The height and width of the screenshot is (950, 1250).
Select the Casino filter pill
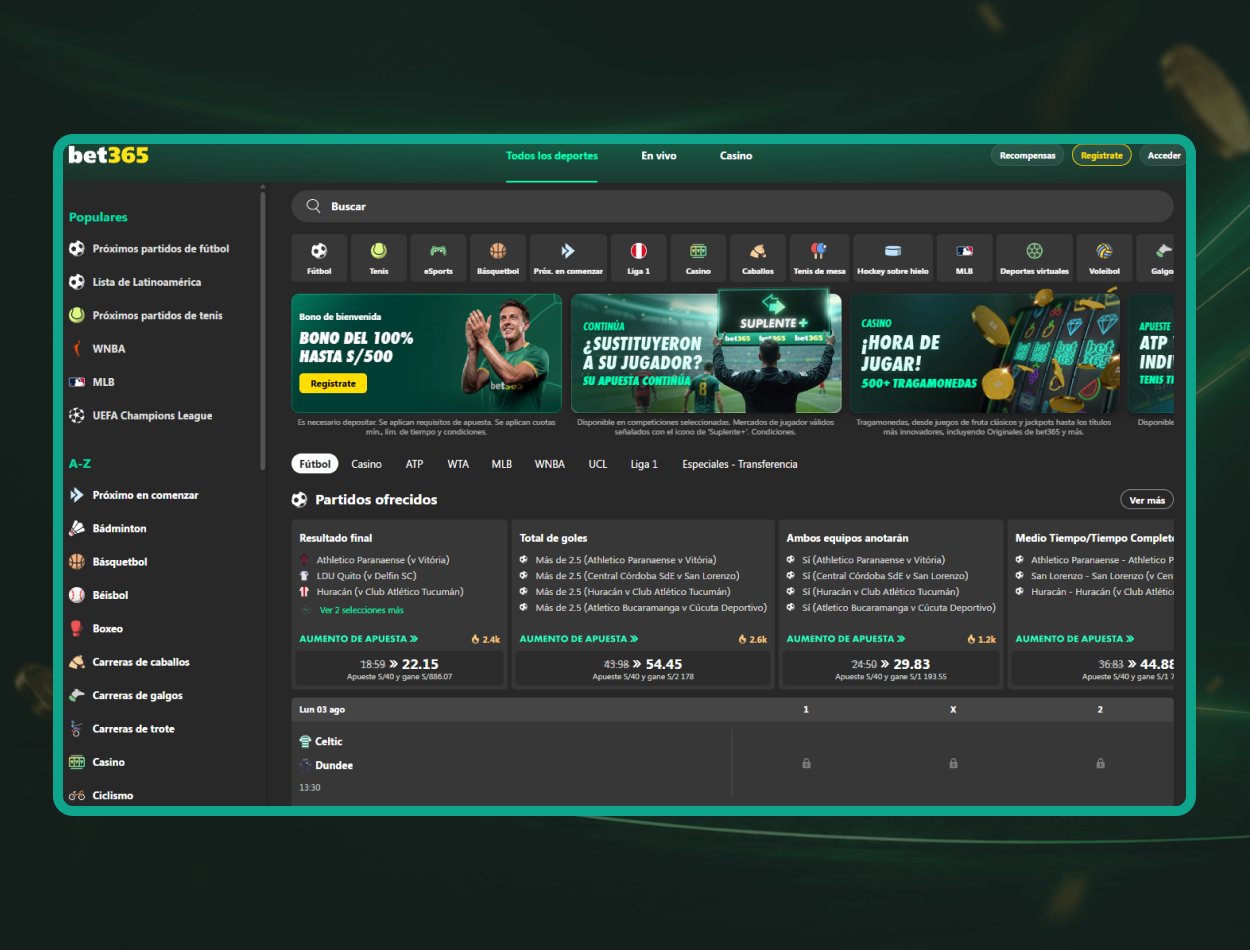[366, 464]
